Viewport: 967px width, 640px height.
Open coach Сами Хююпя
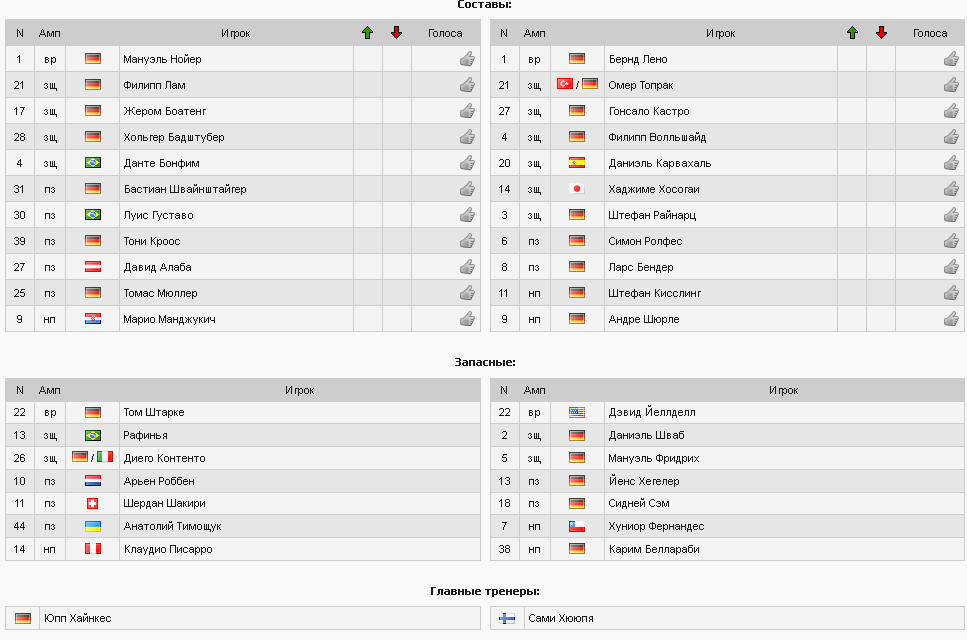point(561,618)
